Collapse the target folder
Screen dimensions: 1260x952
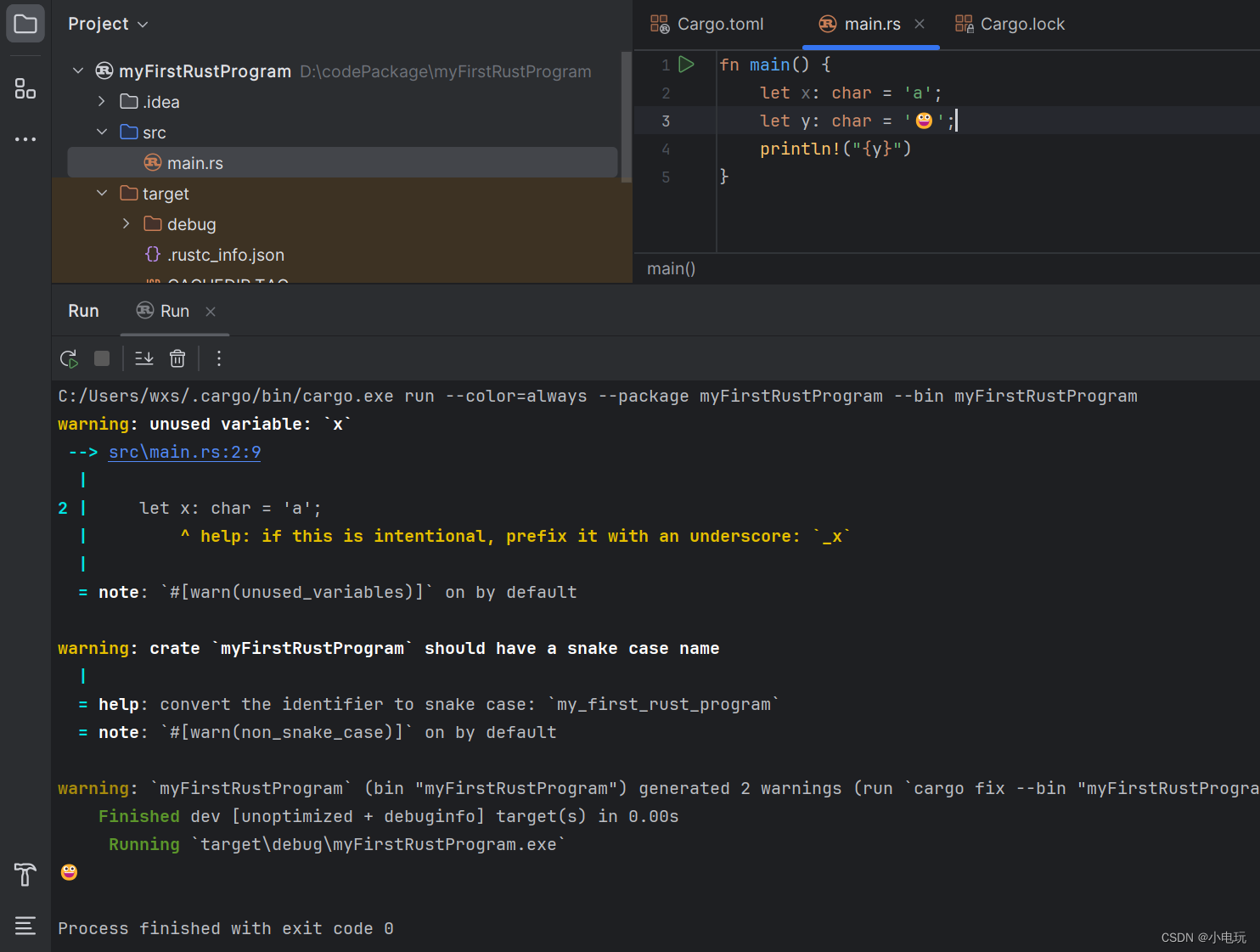click(x=102, y=193)
